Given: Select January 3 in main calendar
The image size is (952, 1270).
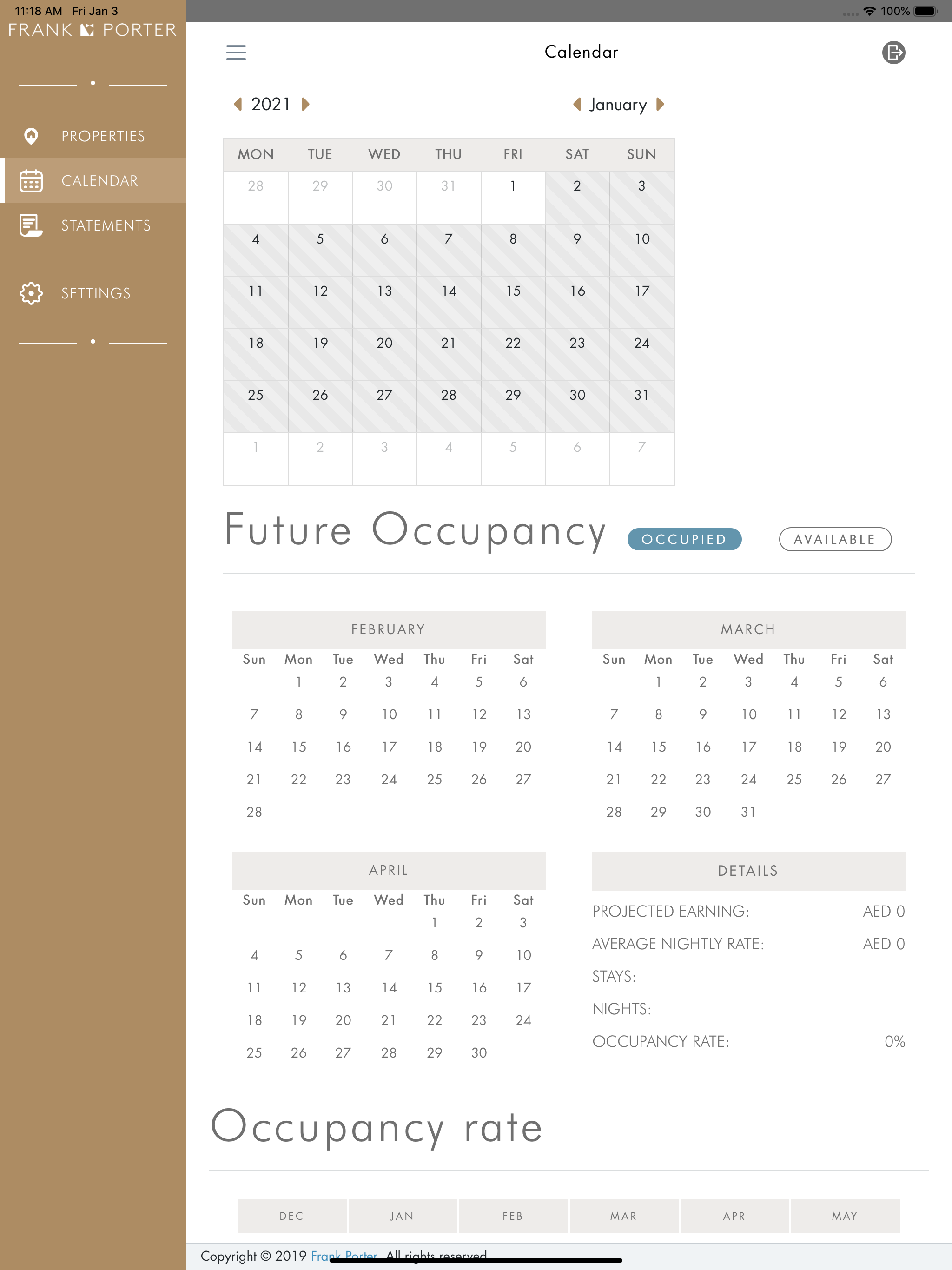Looking at the screenshot, I should point(642,198).
